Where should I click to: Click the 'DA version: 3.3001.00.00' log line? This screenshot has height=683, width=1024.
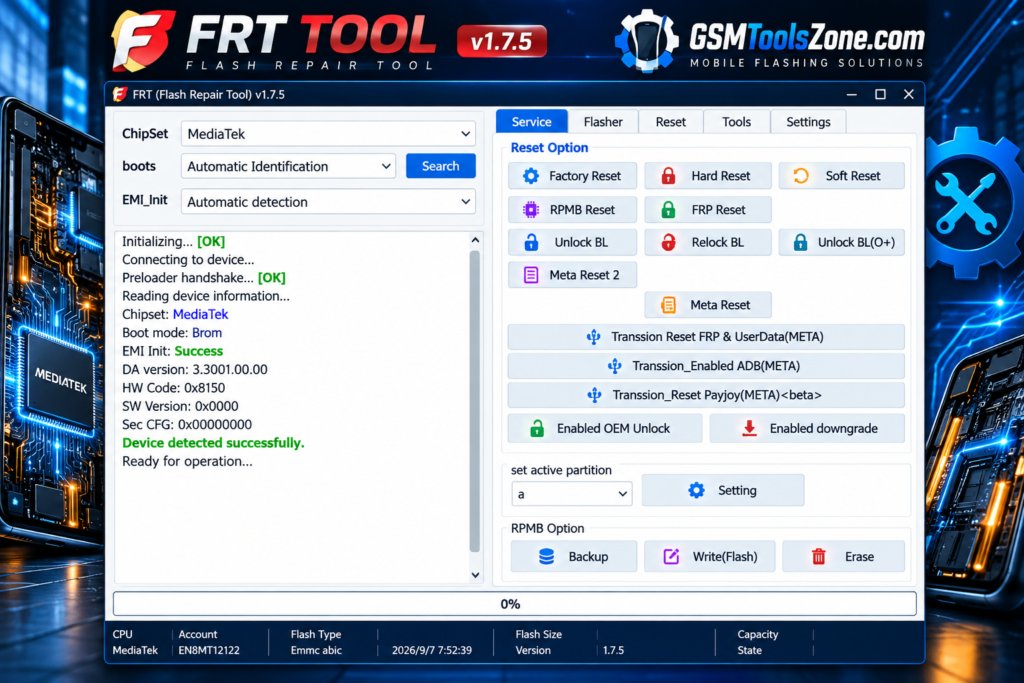click(x=195, y=370)
